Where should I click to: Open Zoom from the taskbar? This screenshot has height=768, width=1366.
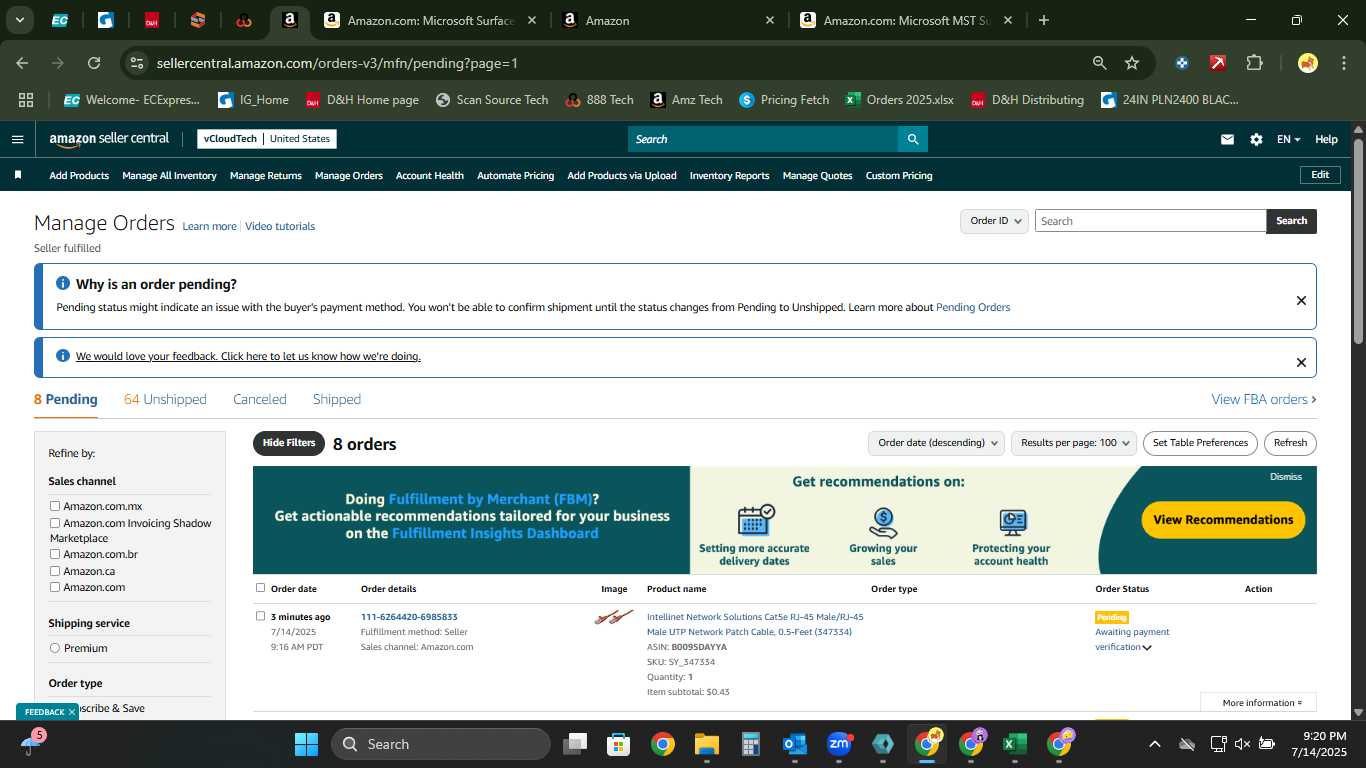pos(839,744)
